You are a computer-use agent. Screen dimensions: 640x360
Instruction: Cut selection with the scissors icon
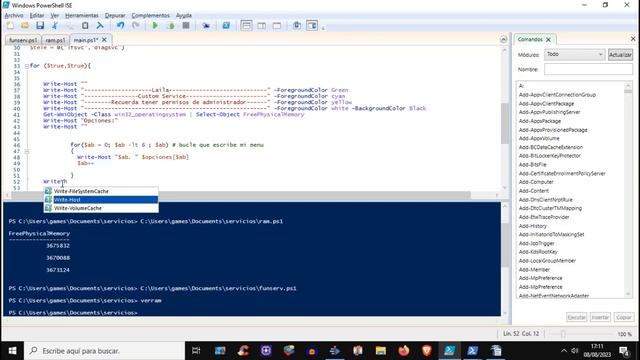pyautogui.click(x=55, y=26)
